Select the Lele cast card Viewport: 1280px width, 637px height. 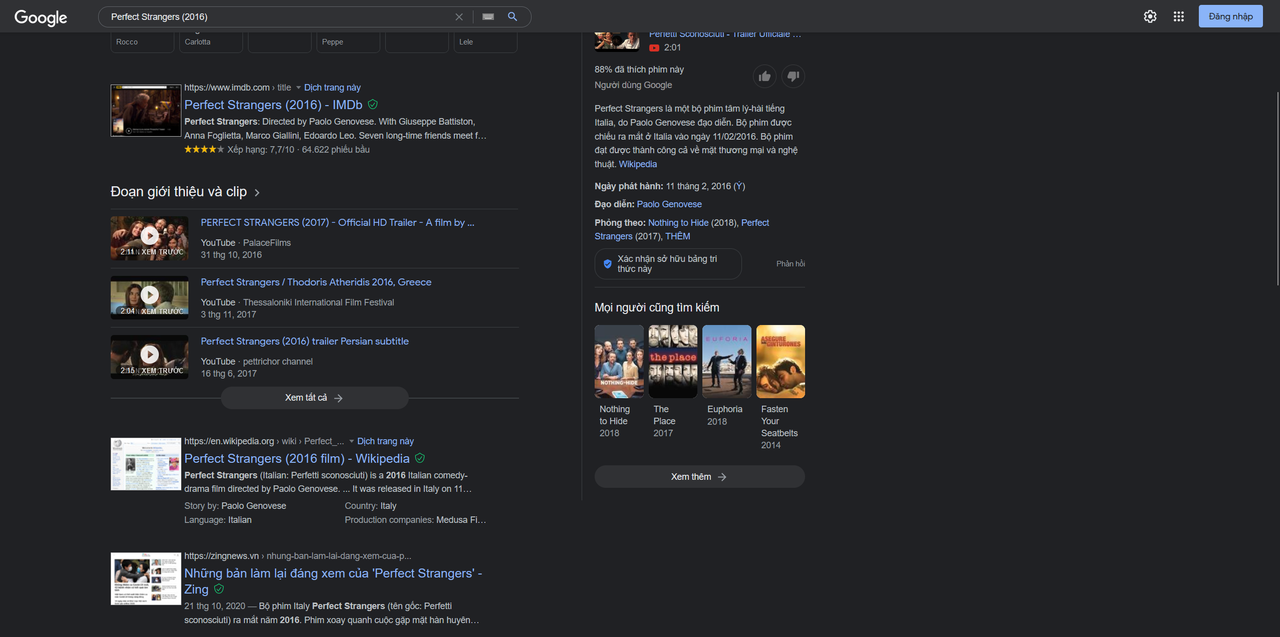click(x=485, y=42)
